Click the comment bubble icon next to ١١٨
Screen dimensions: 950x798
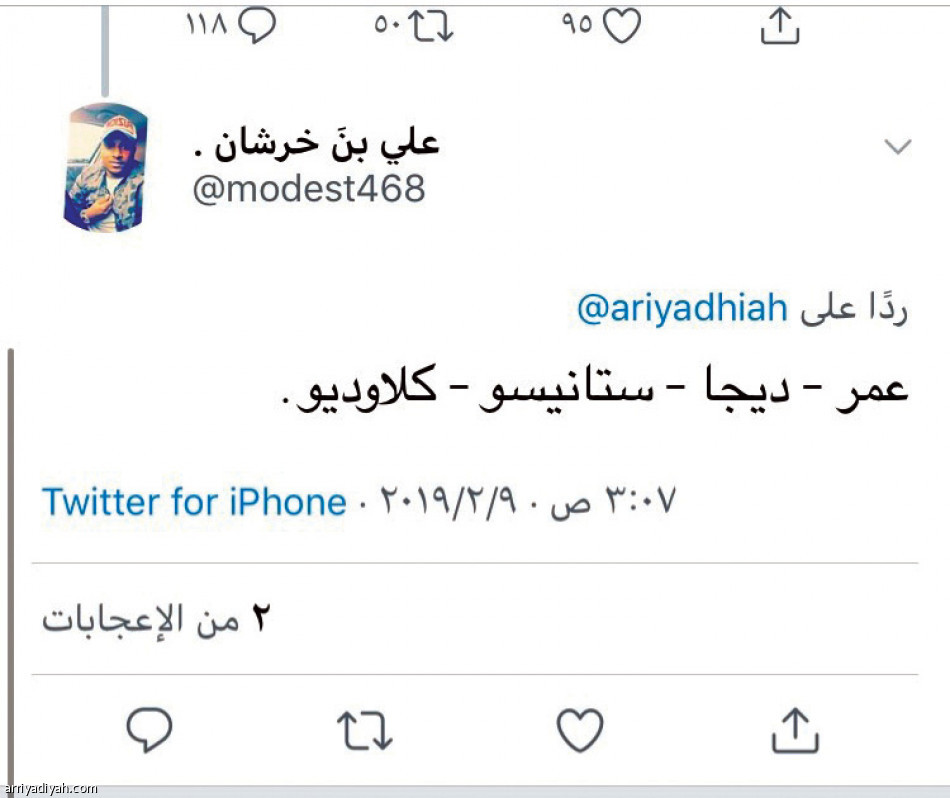click(x=258, y=22)
